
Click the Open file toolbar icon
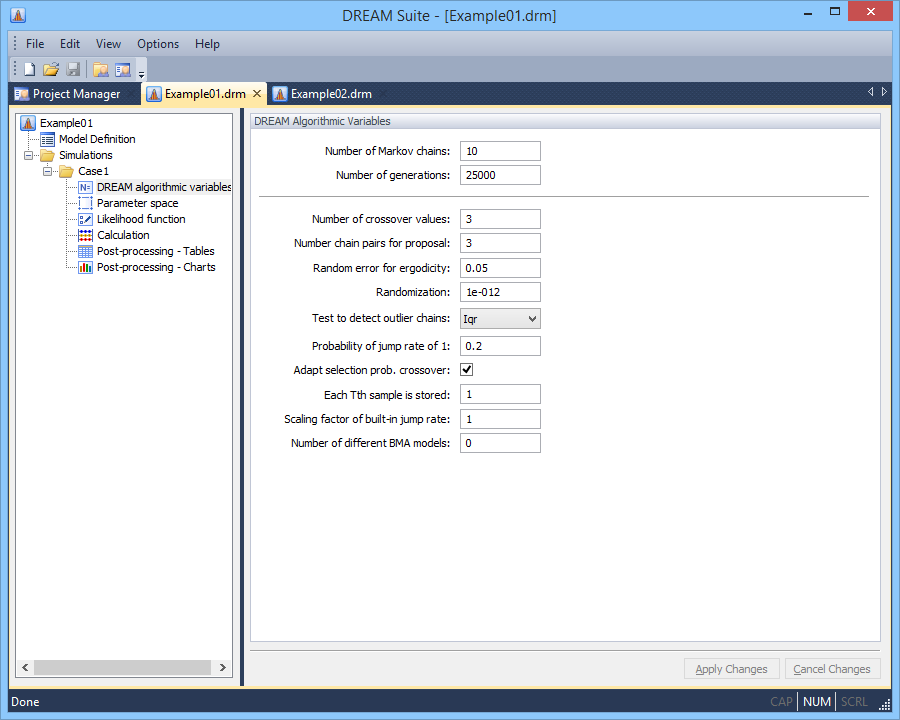(51, 69)
